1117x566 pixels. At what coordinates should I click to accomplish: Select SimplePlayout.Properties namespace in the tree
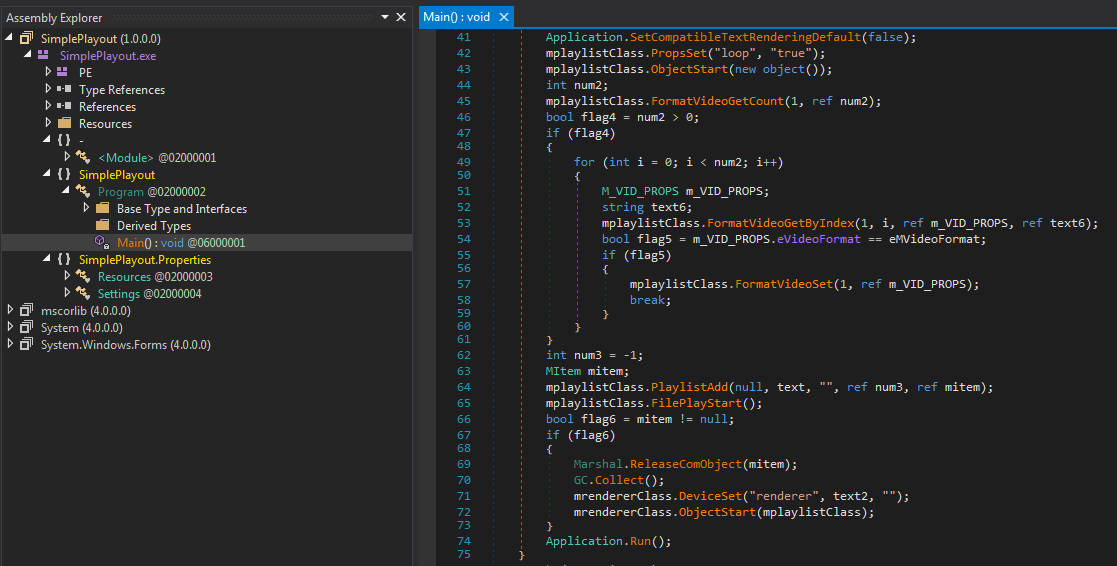click(145, 260)
